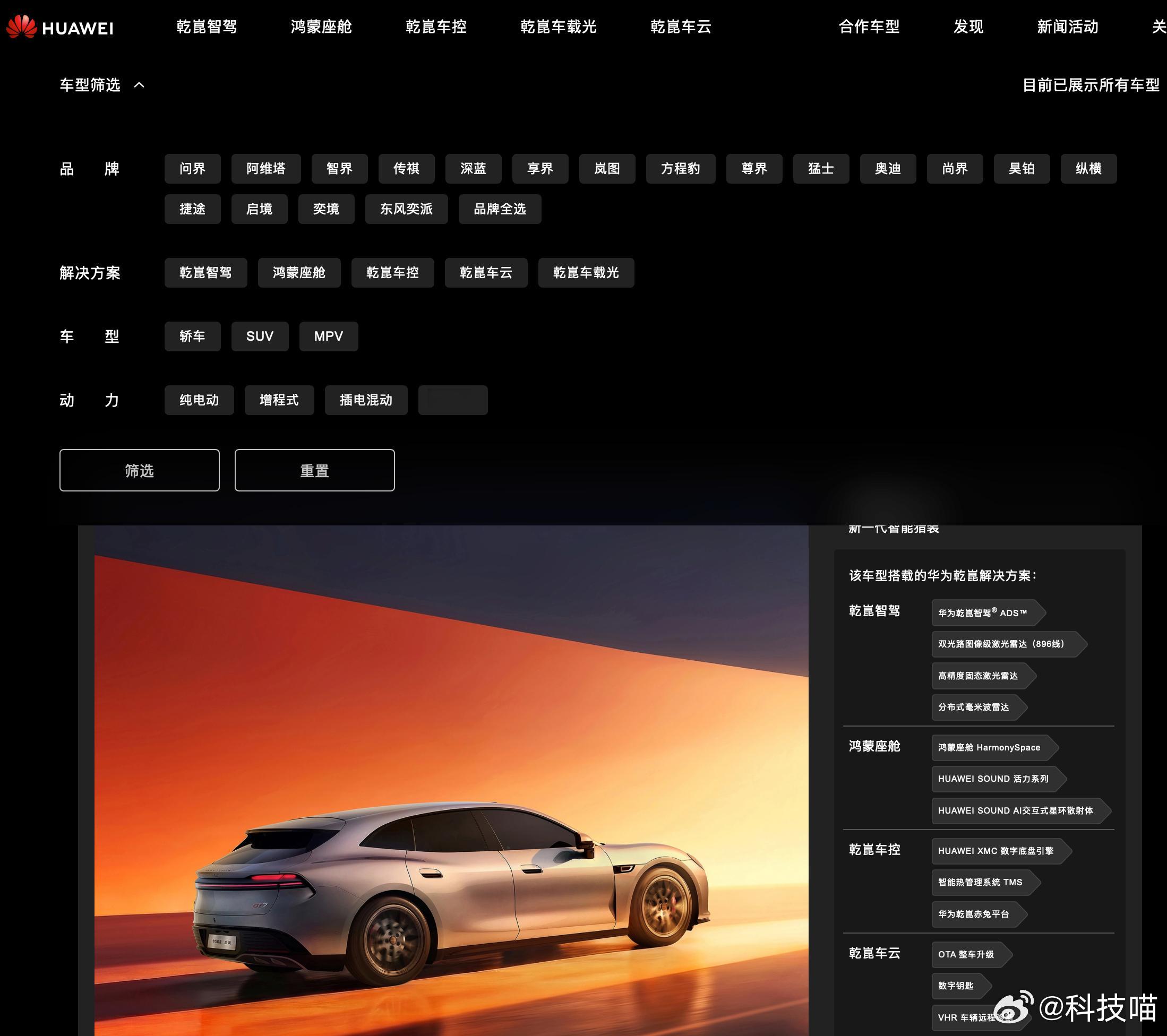Filter by 乾崑车载光 solution chip
Screen dimensions: 1167x1036
(x=586, y=272)
